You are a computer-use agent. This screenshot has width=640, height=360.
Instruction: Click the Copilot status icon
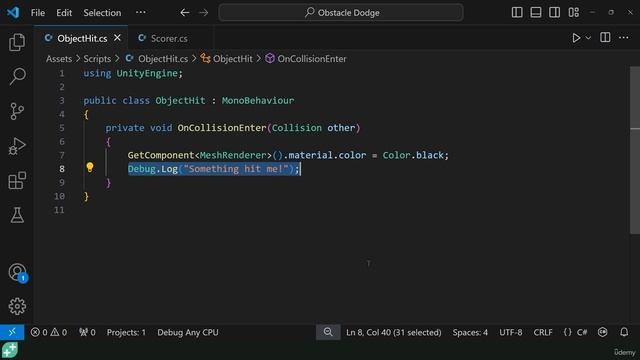pos(602,332)
